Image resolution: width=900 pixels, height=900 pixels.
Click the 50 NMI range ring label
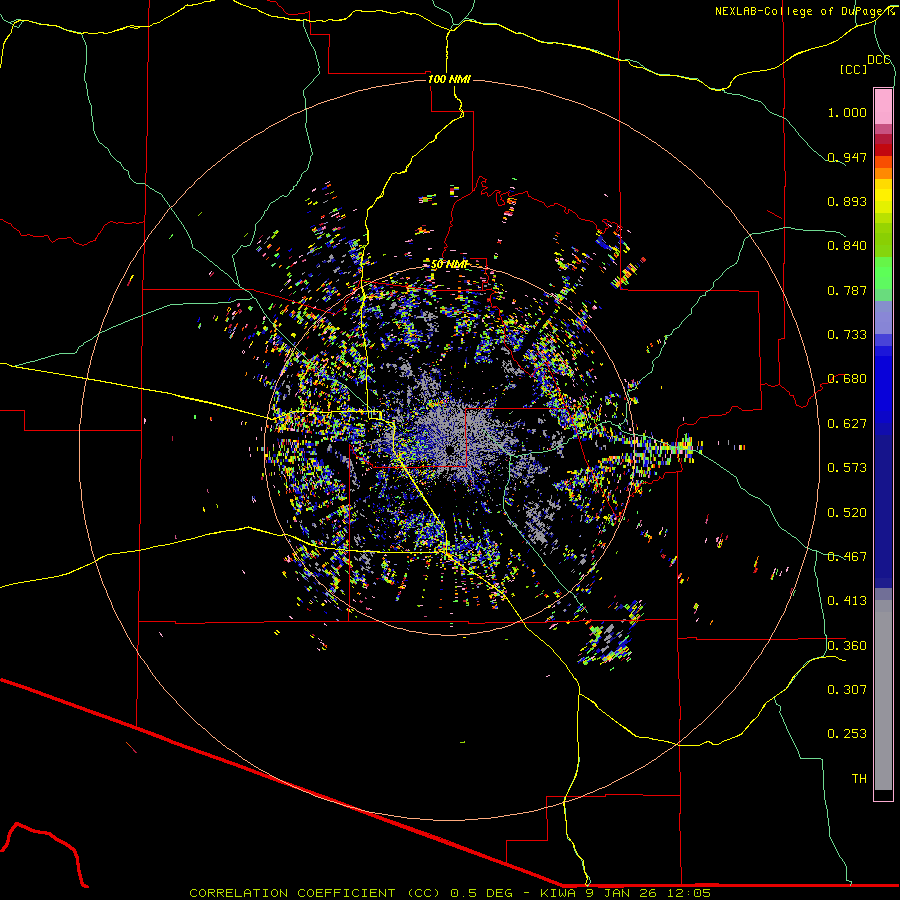449,265
